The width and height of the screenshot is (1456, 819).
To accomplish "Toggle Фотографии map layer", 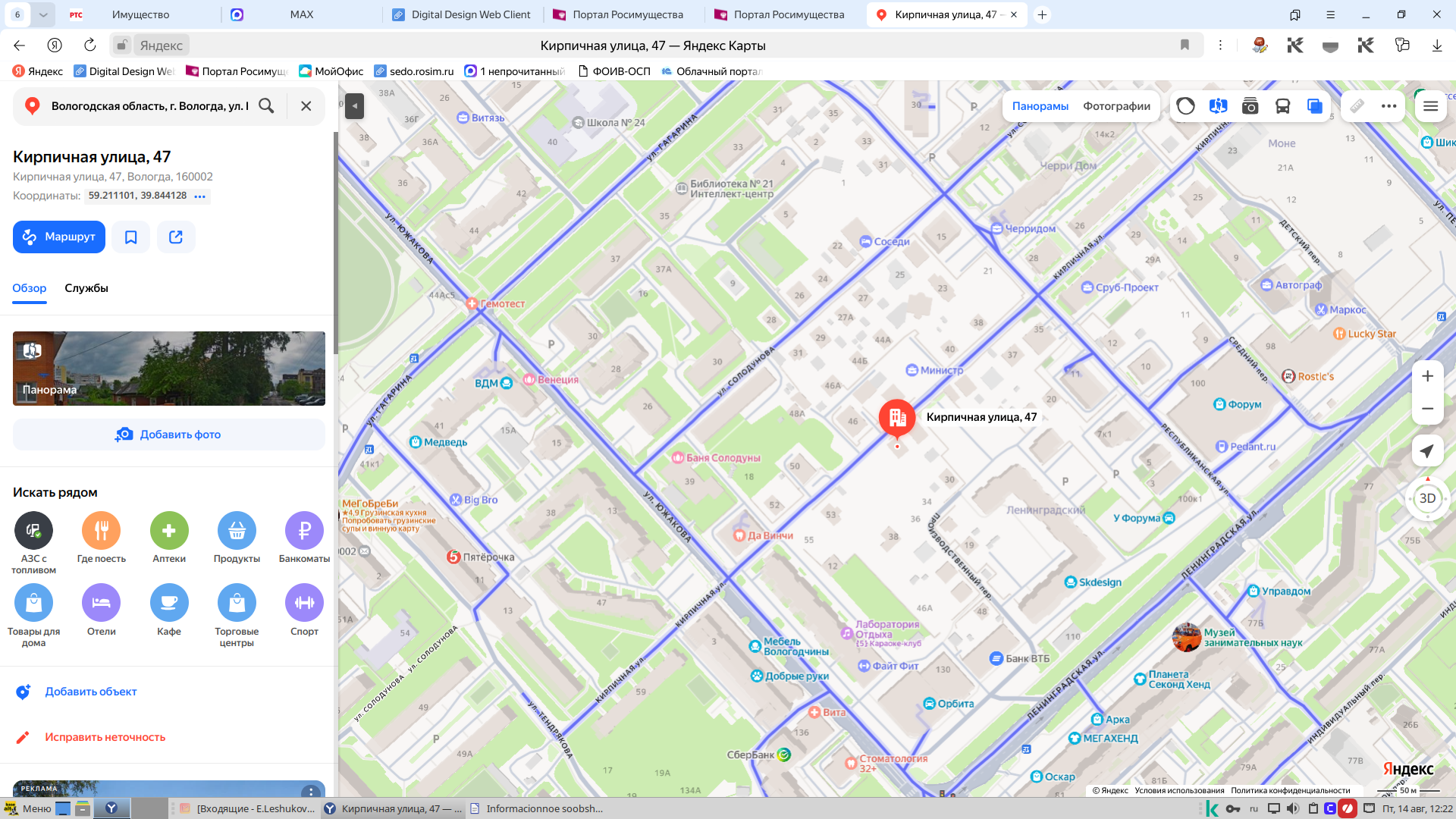I will [x=1117, y=106].
